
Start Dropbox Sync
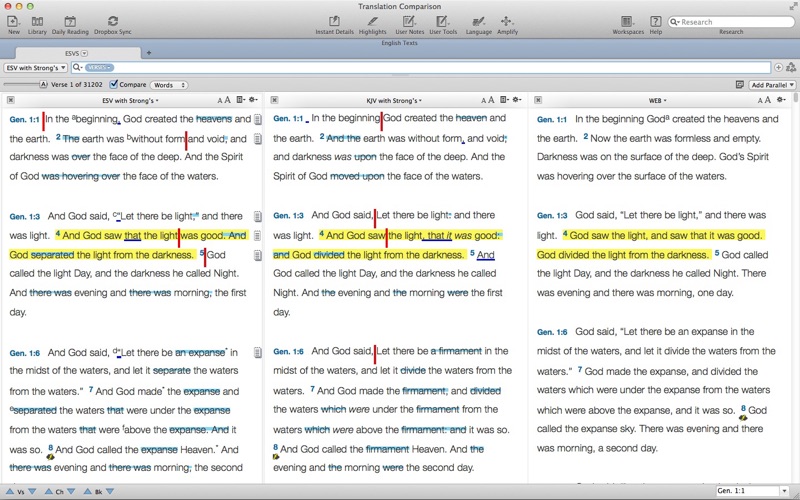pyautogui.click(x=112, y=21)
